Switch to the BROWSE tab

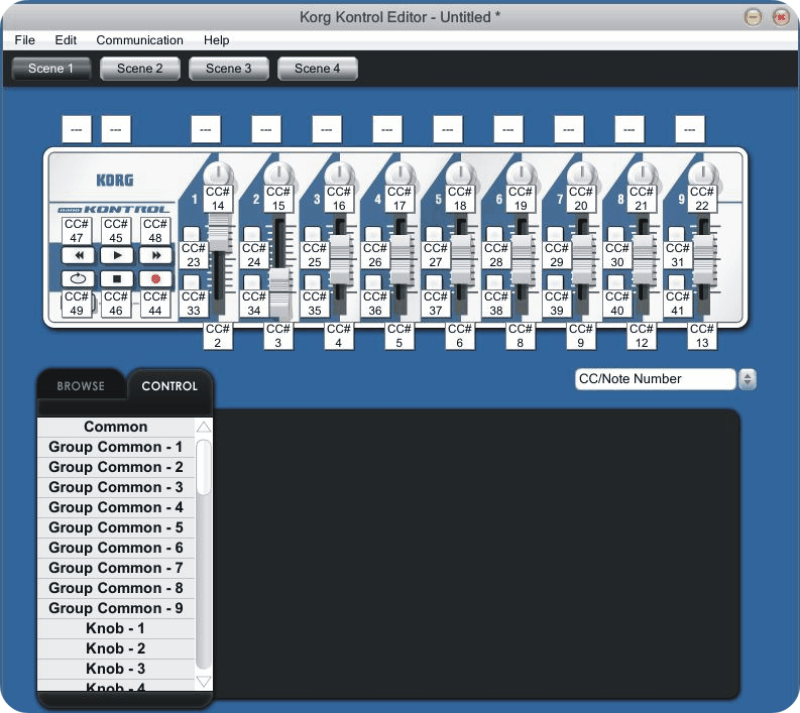[80, 386]
